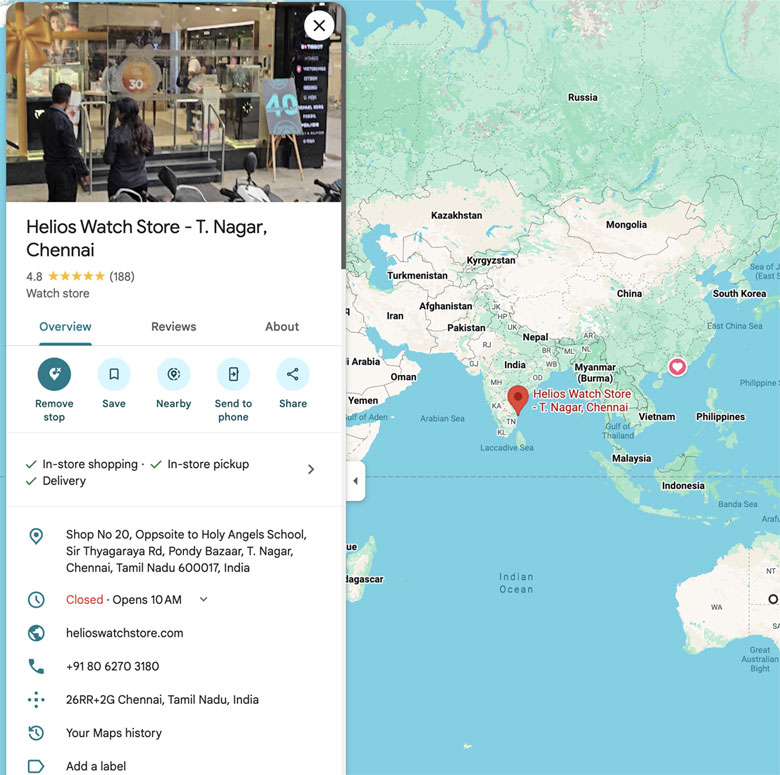Click the Save bookmark icon
780x775 pixels.
click(x=114, y=374)
